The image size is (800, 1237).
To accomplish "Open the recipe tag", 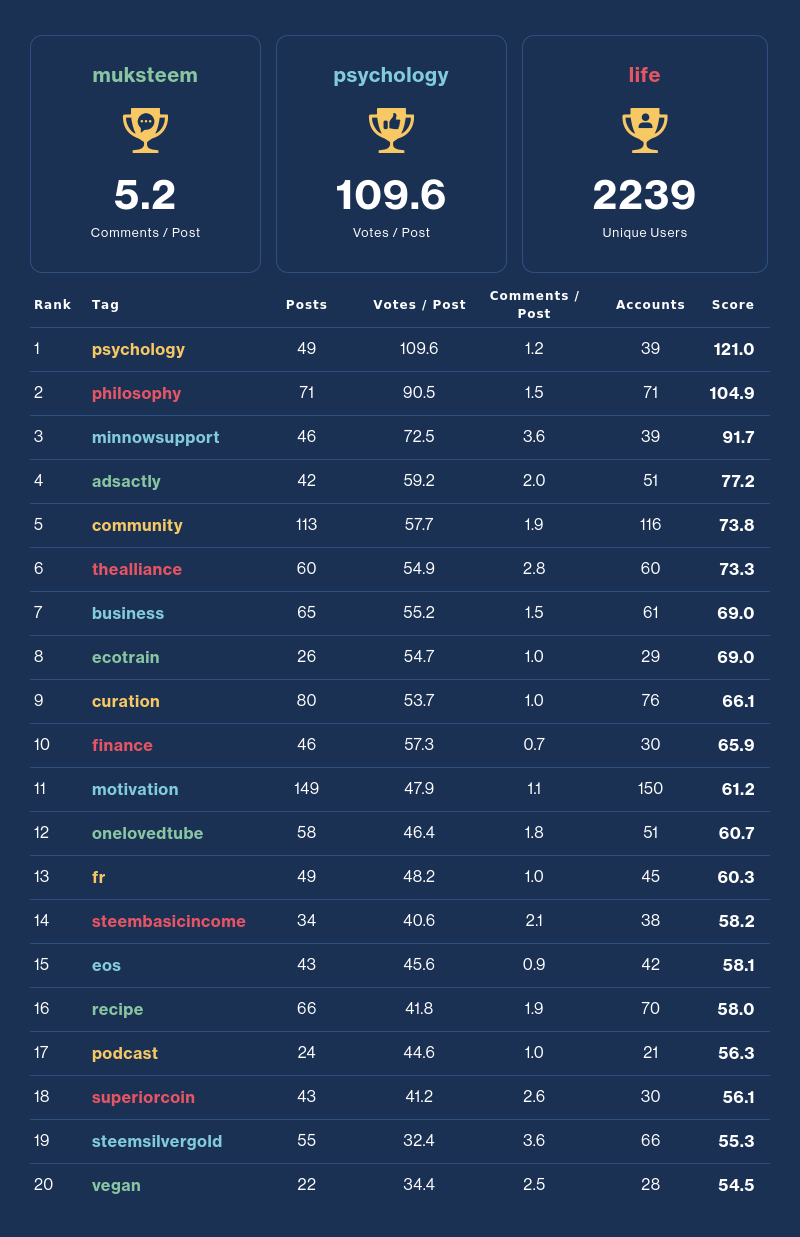I will tap(117, 1010).
